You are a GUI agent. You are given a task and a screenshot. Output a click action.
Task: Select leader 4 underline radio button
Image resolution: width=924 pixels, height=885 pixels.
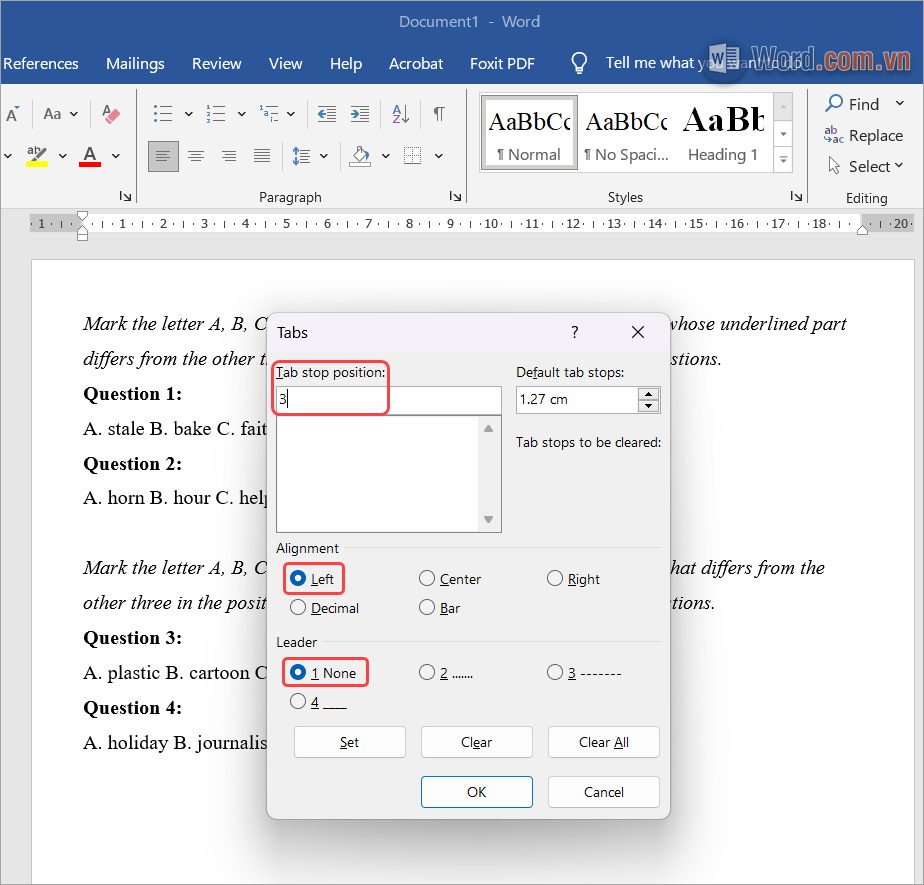click(x=298, y=701)
